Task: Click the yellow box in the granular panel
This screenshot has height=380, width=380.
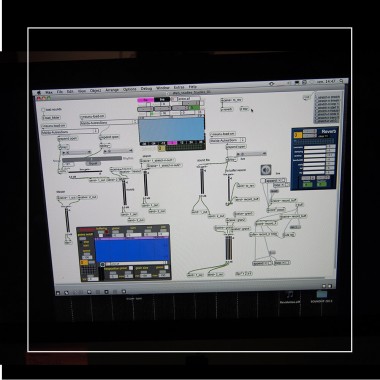Action: coord(85,262)
